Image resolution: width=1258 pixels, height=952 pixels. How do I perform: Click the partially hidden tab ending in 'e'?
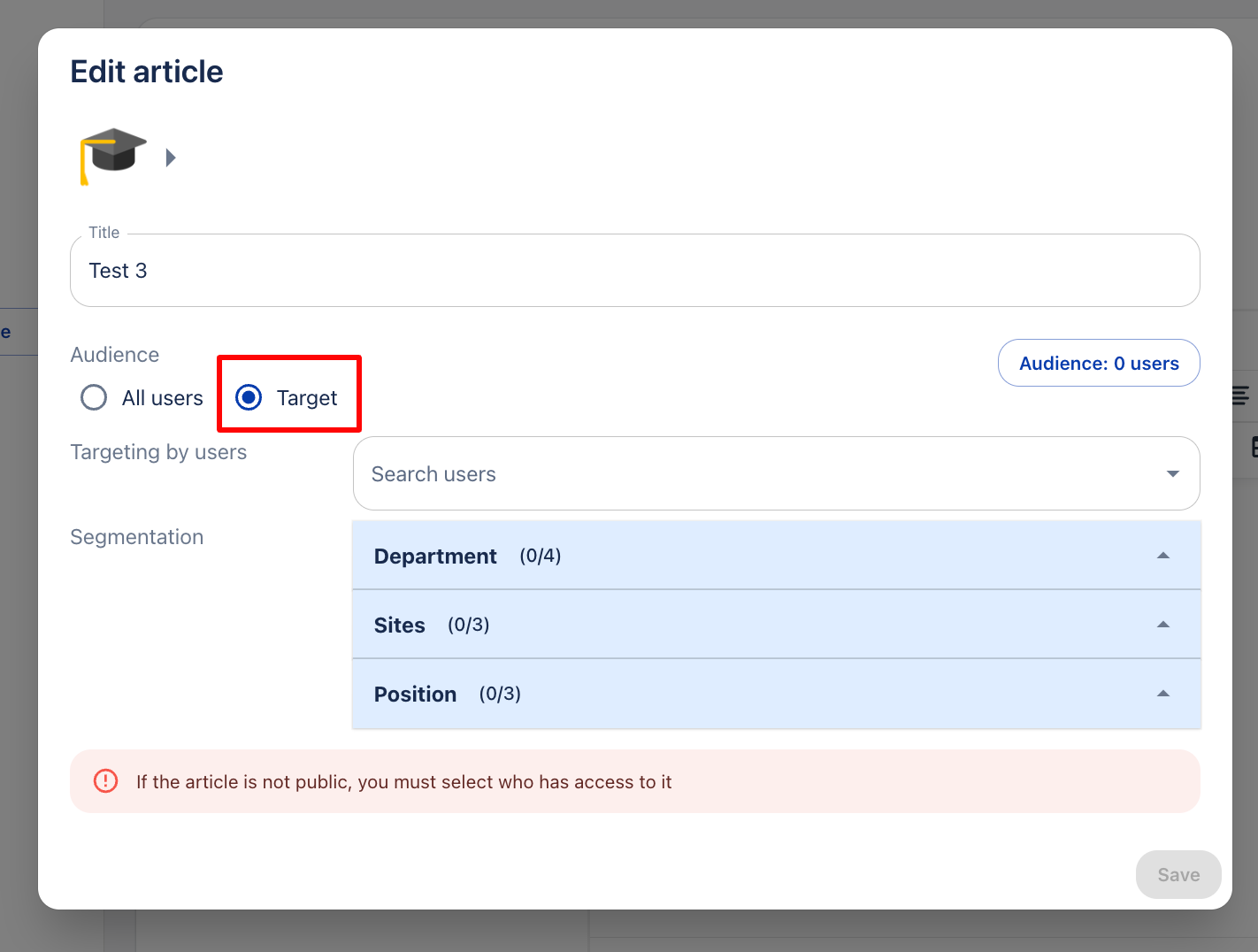[x=7, y=333]
